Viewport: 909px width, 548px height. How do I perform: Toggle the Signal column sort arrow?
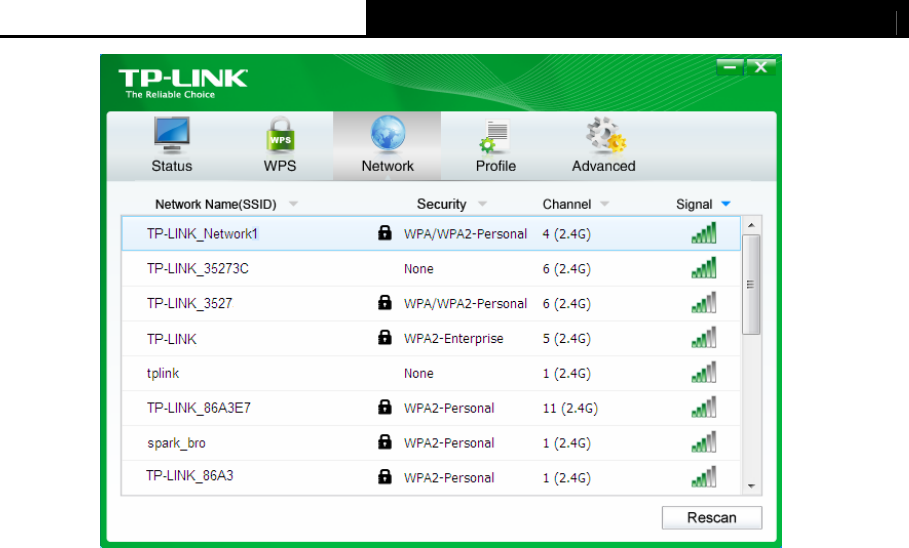point(726,204)
